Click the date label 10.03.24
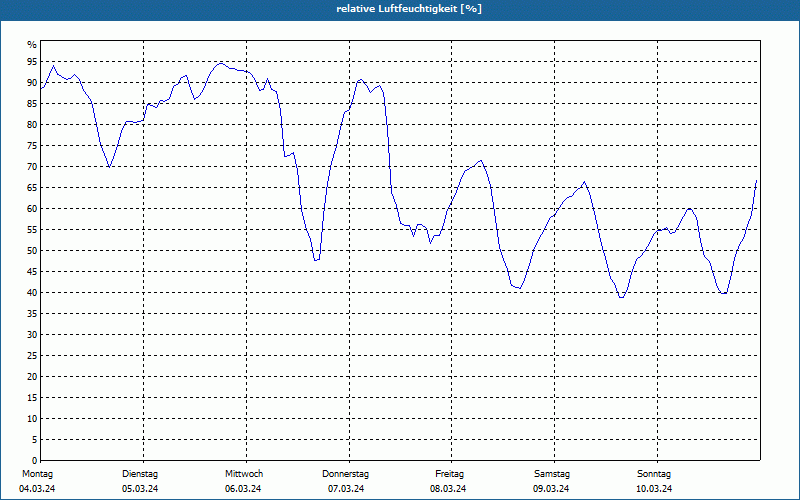 pos(654,489)
